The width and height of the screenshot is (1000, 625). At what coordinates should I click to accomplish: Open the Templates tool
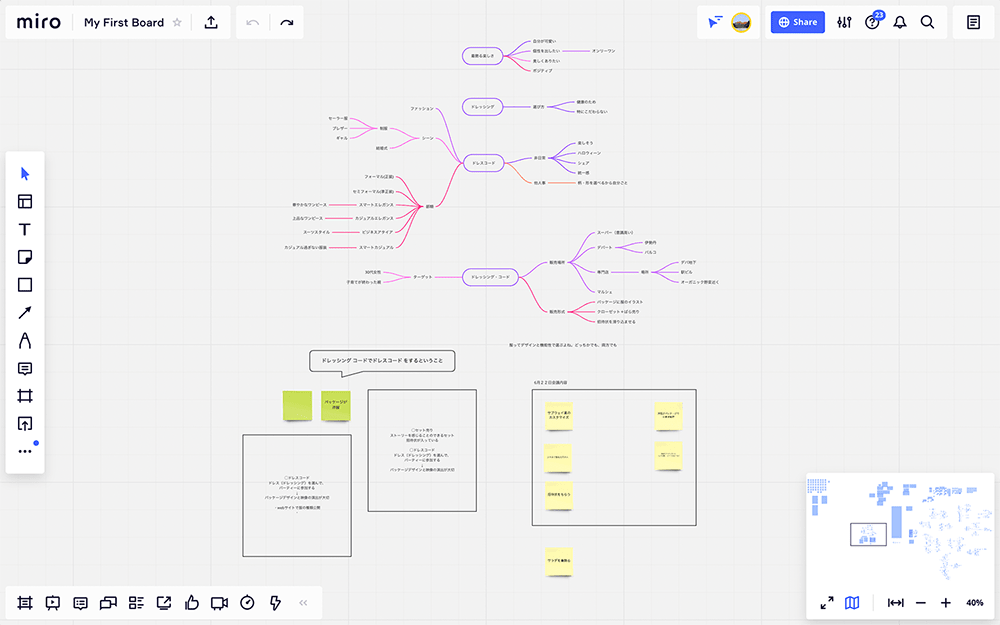click(25, 201)
